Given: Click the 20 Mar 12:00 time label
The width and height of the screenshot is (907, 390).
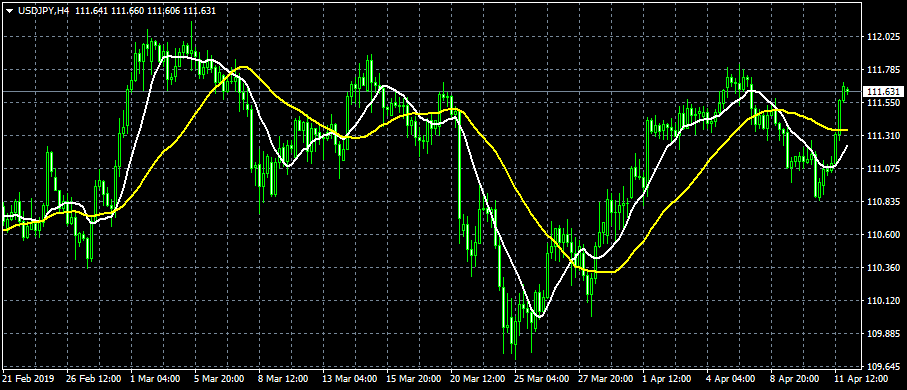Looking at the screenshot, I should pyautogui.click(x=478, y=379).
